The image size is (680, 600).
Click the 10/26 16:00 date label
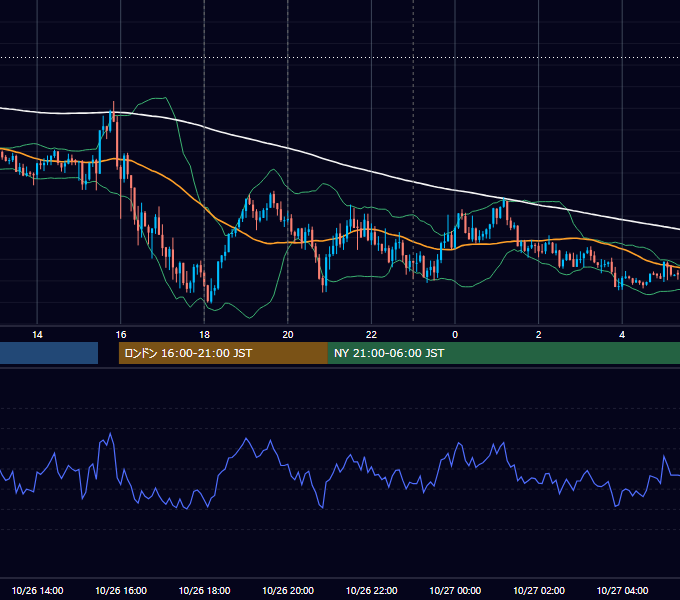(x=121, y=590)
